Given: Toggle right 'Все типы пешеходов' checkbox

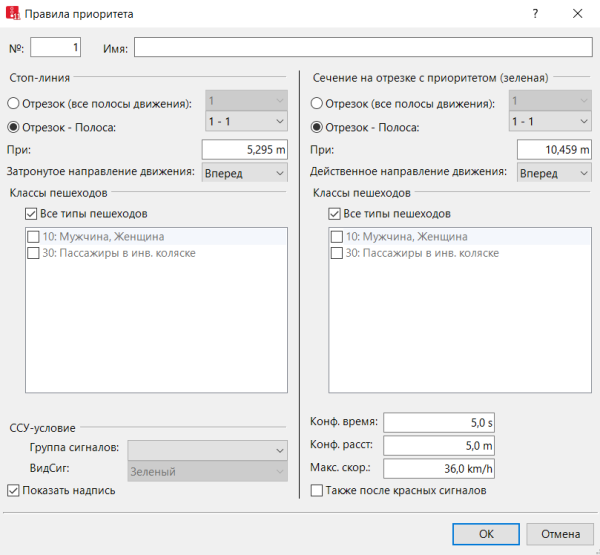Looking at the screenshot, I should (335, 214).
